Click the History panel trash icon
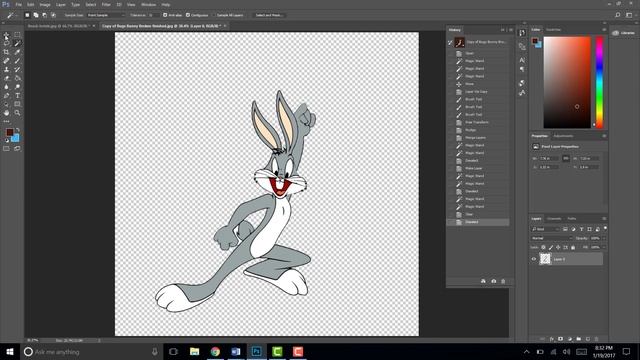This screenshot has height=360, width=640. (x=503, y=281)
